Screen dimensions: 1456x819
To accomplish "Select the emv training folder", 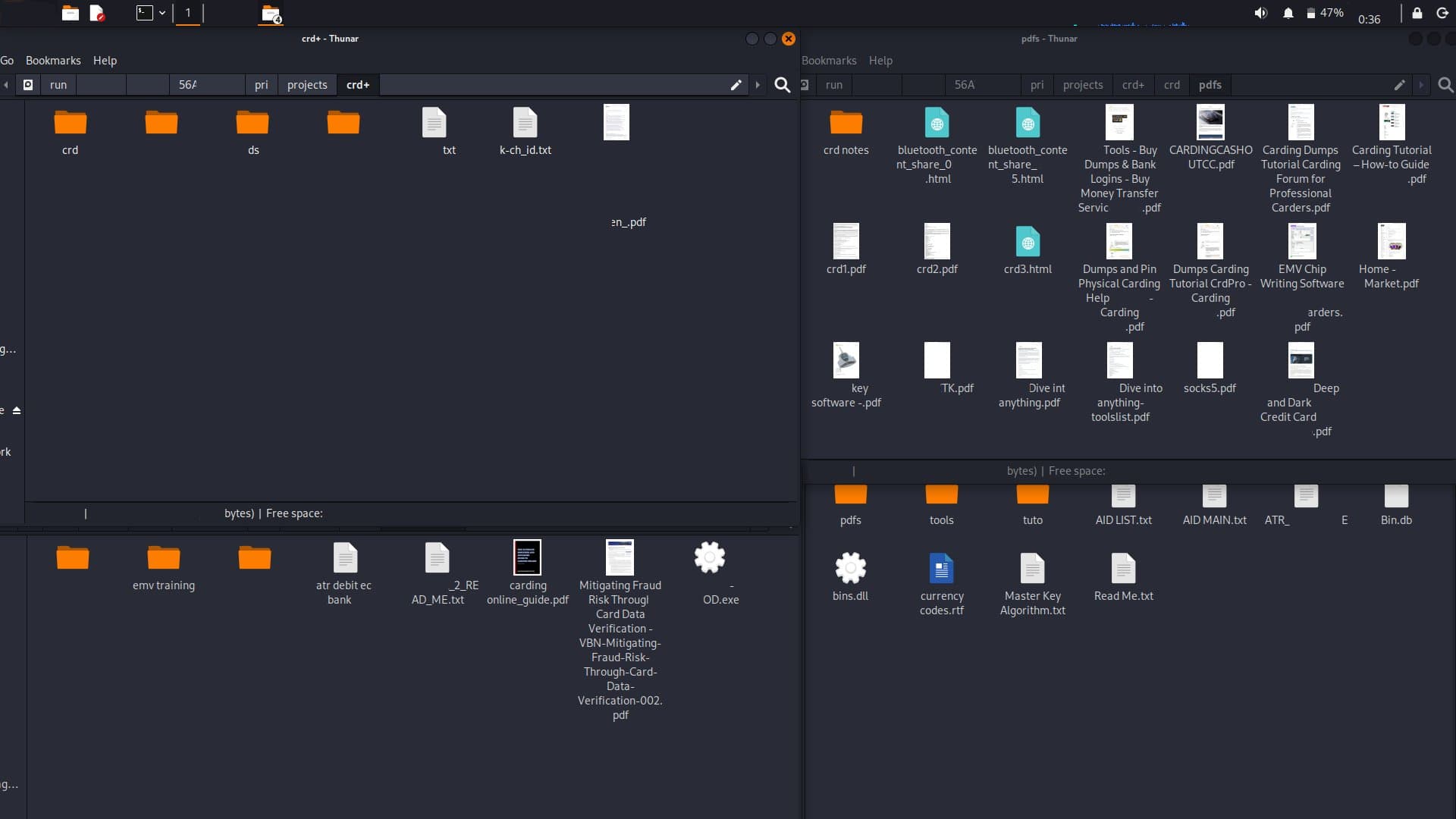I will [x=164, y=567].
